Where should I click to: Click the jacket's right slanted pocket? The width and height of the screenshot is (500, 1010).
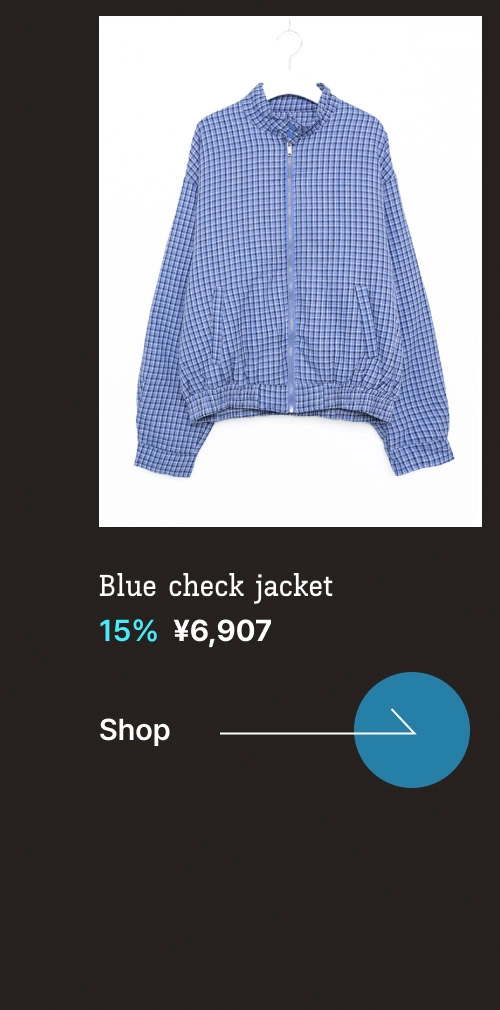coord(364,321)
